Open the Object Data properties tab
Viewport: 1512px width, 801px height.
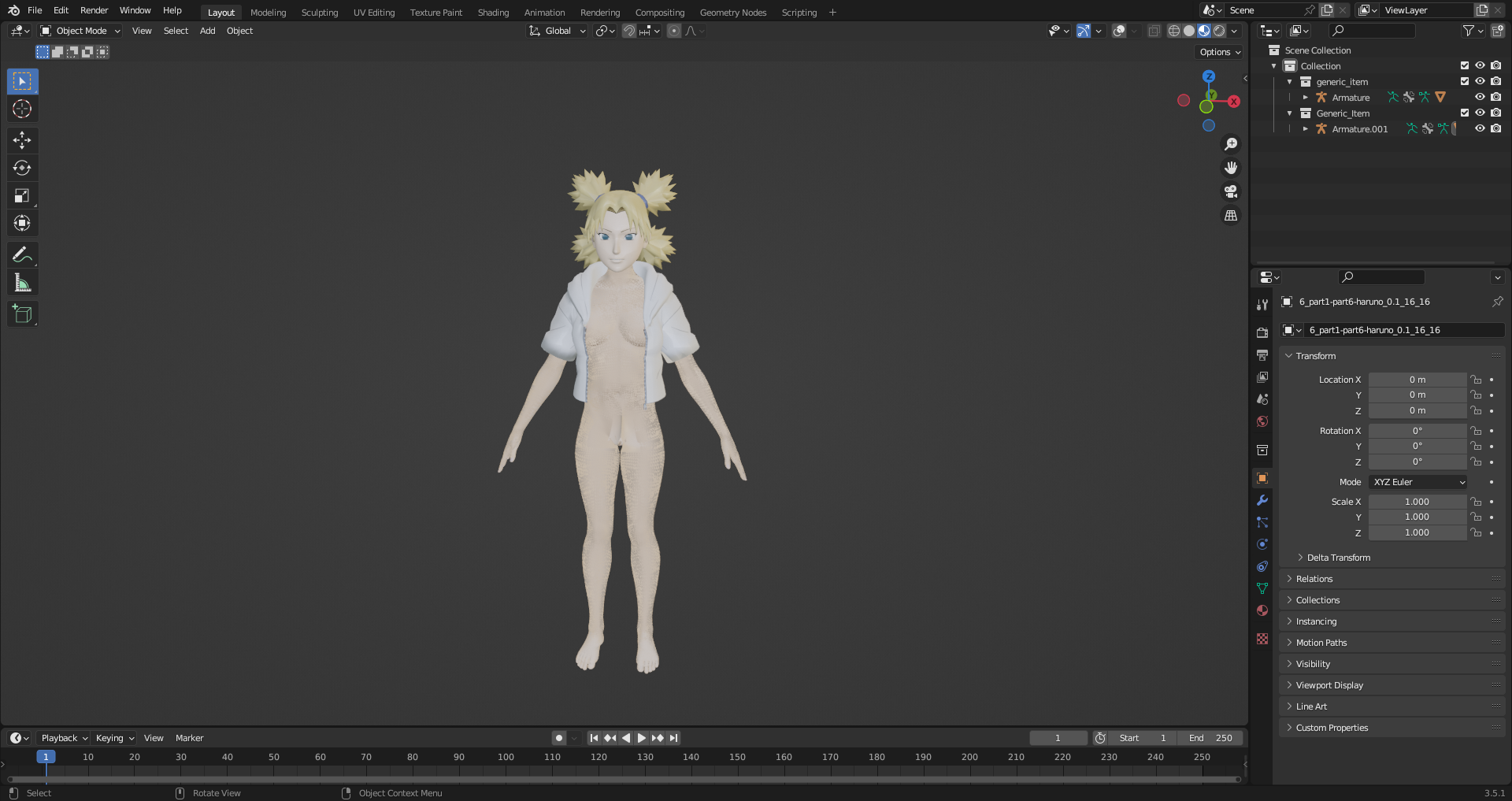[x=1262, y=588]
